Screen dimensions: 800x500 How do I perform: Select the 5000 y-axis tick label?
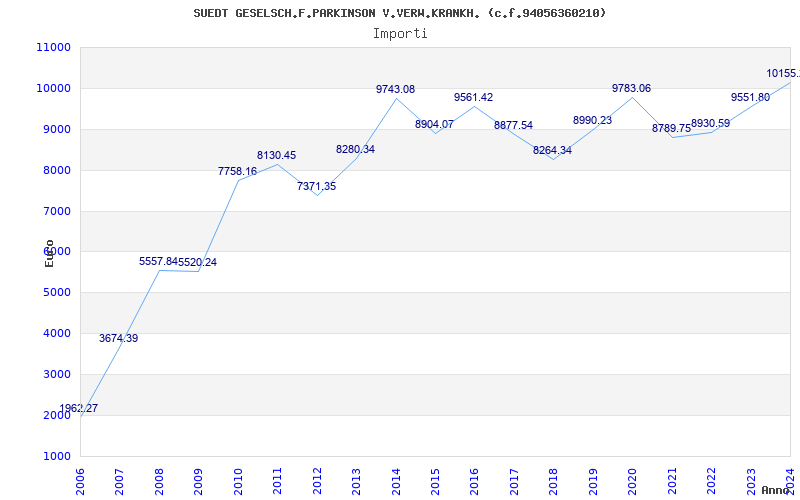tap(56, 292)
